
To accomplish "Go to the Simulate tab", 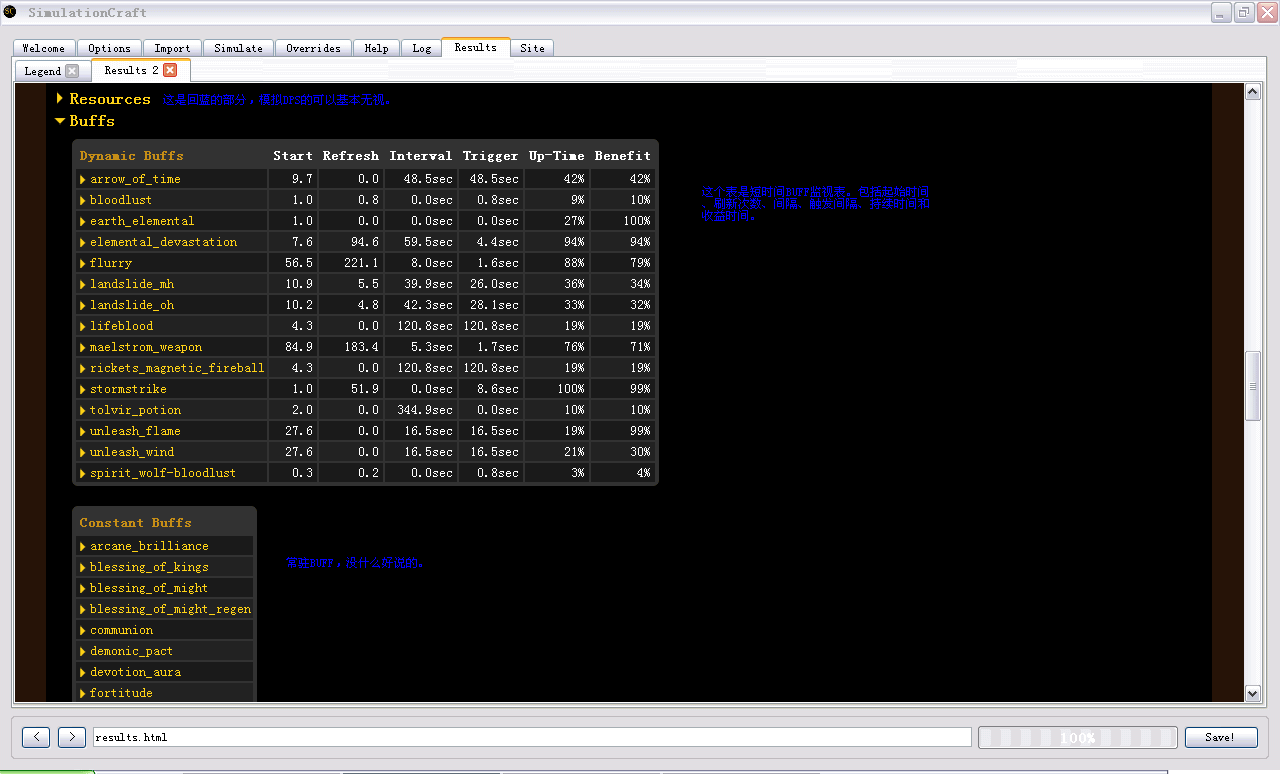I will pyautogui.click(x=238, y=48).
